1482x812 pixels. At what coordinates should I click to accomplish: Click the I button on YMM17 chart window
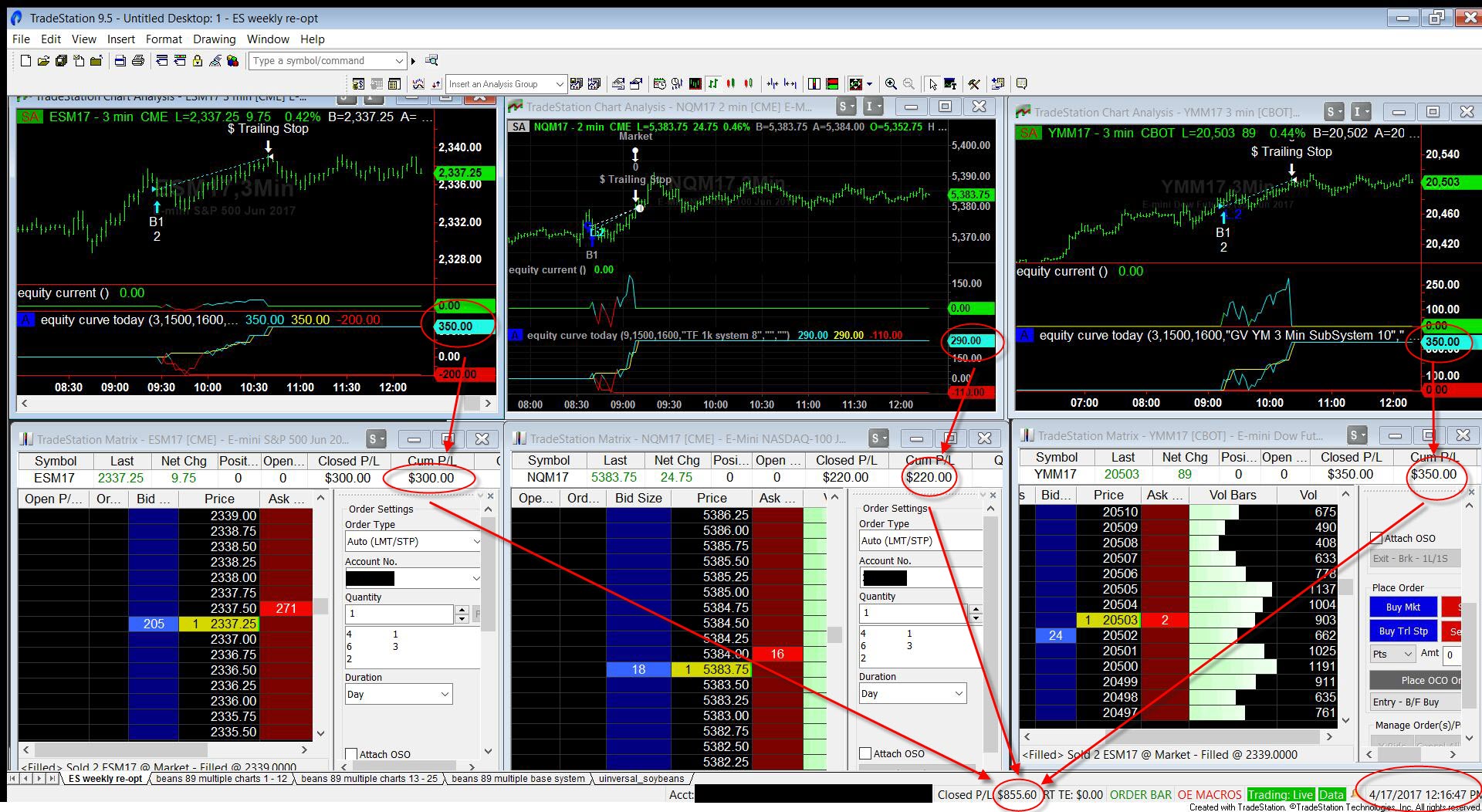pyautogui.click(x=1361, y=112)
